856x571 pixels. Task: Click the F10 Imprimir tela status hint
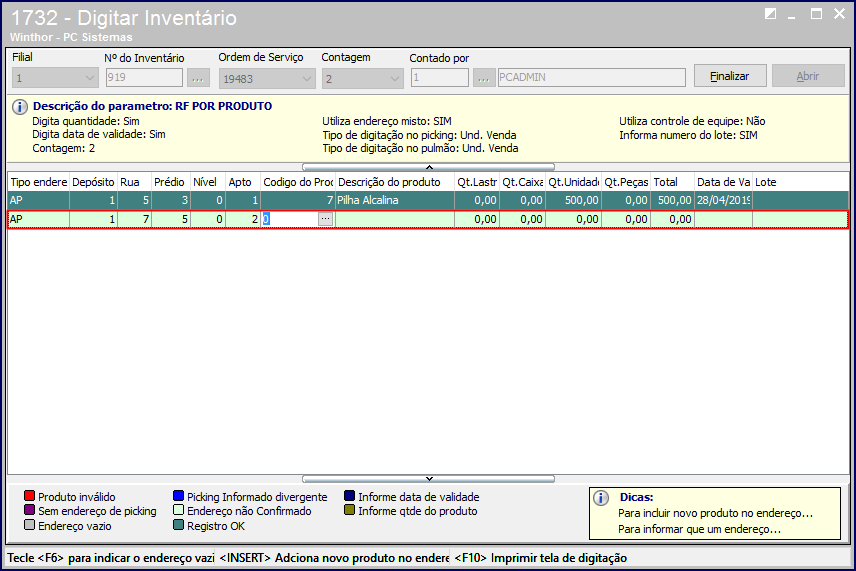540,558
